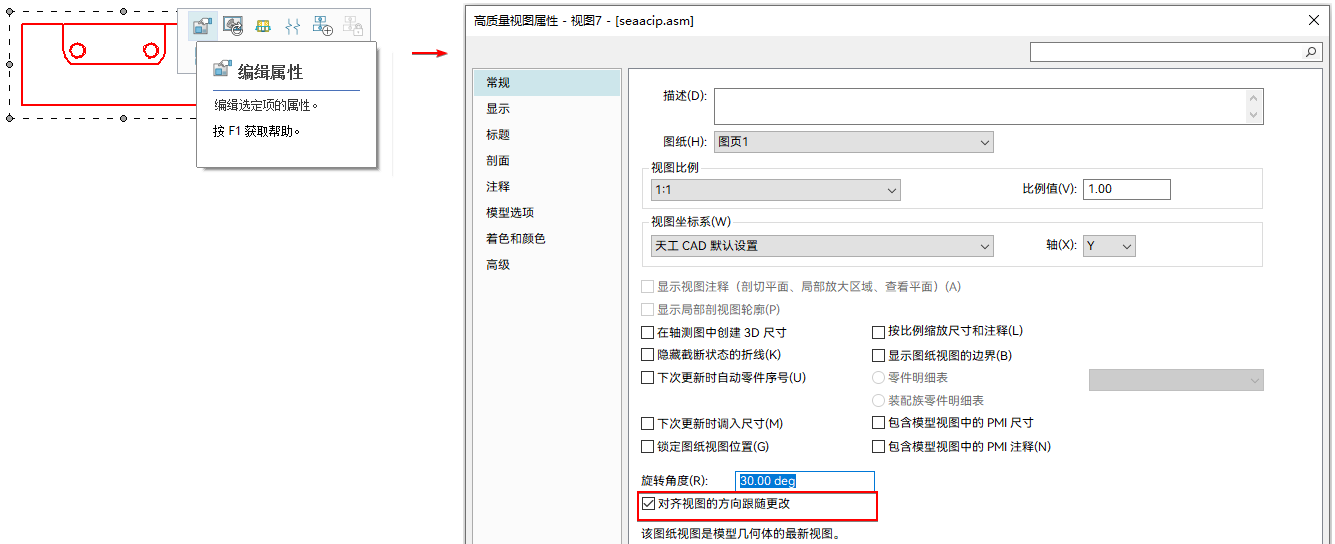Image resolution: width=1335 pixels, height=544 pixels.
Task: Open the 剖面 section page
Action: click(x=498, y=161)
